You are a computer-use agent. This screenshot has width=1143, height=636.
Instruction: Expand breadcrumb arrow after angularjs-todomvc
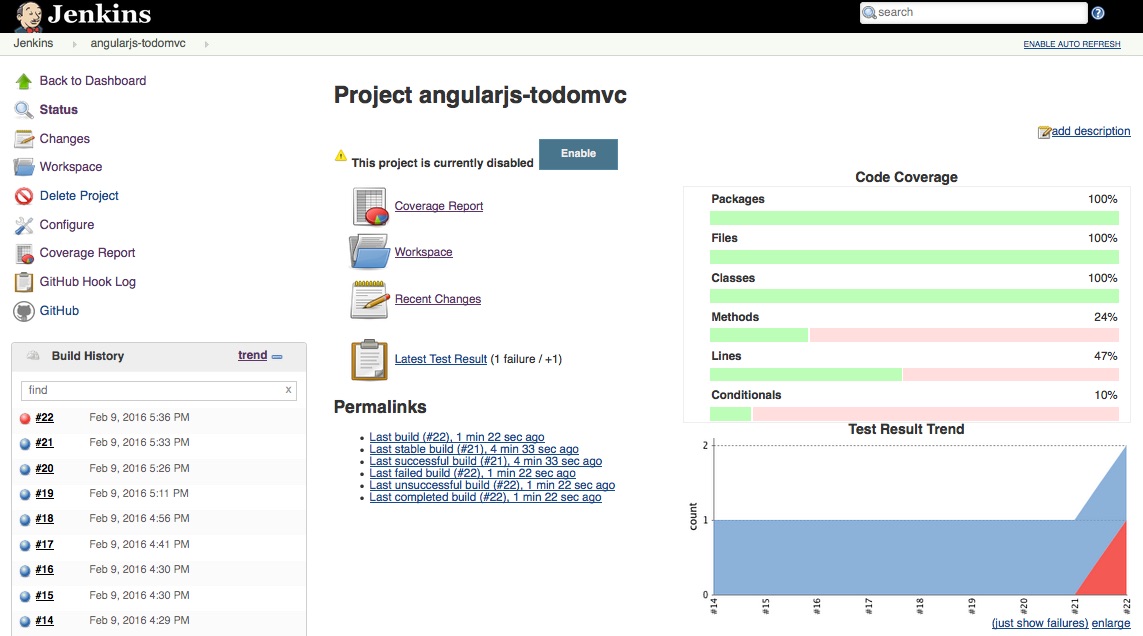[x=207, y=44]
